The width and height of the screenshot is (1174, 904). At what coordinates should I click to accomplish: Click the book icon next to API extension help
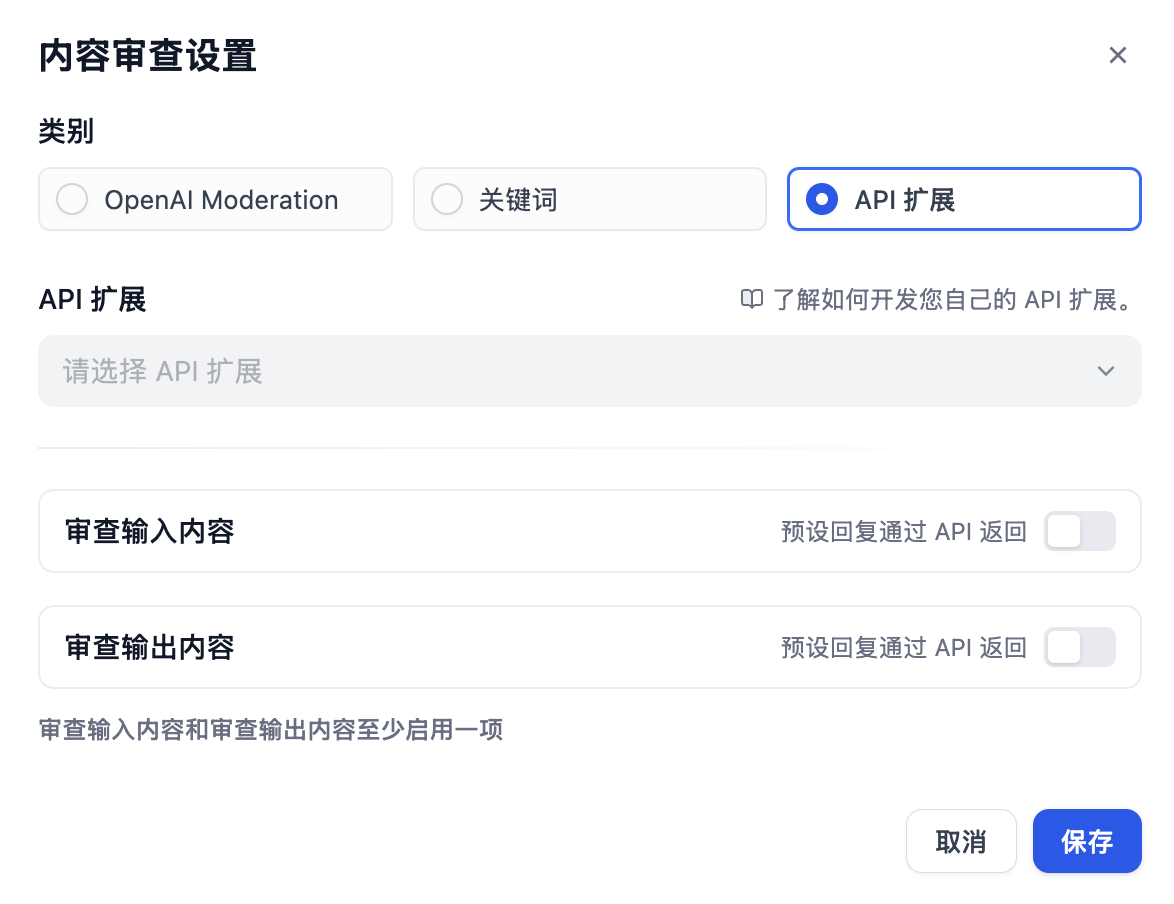(751, 299)
